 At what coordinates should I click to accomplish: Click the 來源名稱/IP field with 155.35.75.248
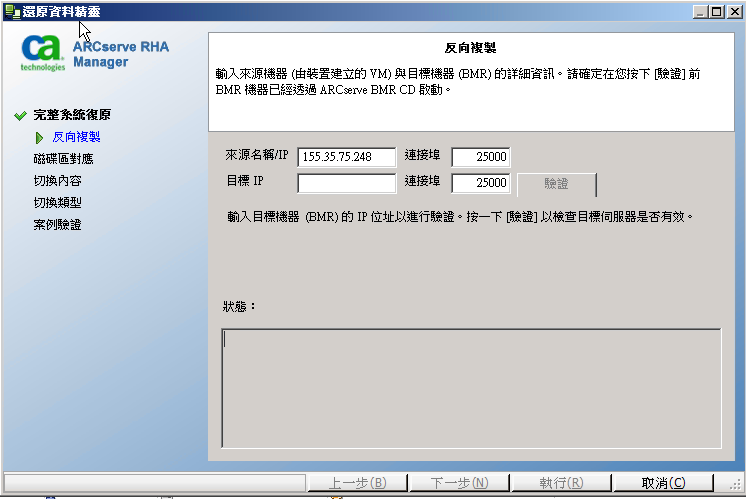coord(346,157)
